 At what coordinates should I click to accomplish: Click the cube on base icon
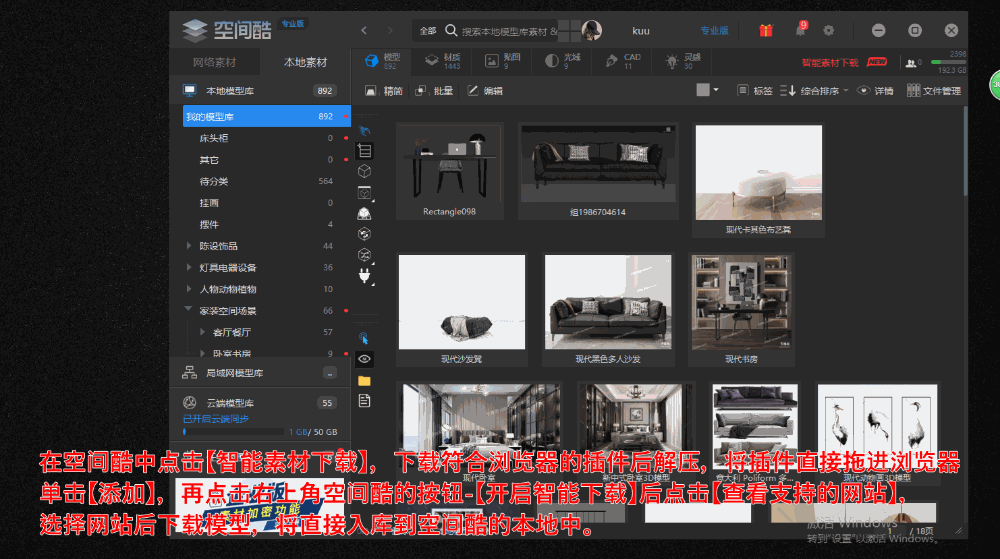tap(364, 213)
